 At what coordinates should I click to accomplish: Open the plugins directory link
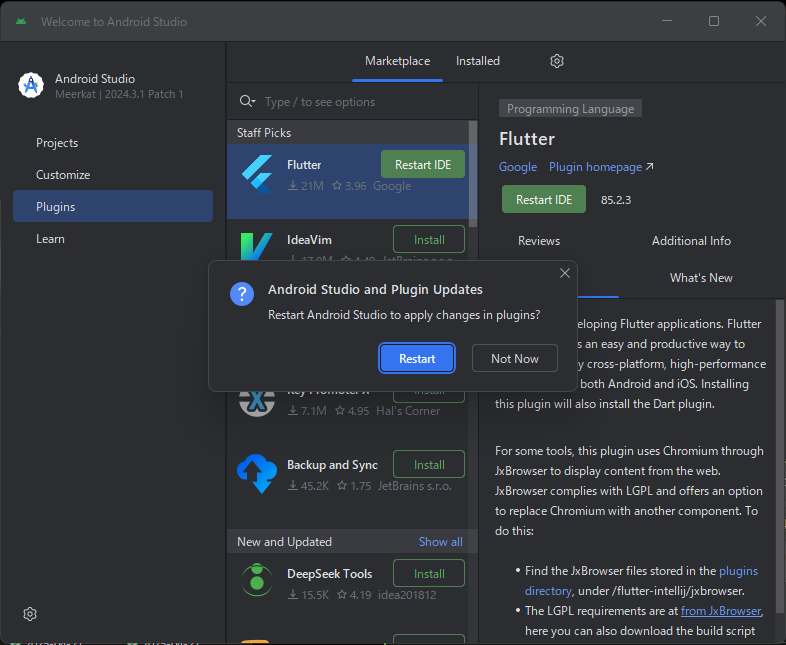(x=641, y=581)
